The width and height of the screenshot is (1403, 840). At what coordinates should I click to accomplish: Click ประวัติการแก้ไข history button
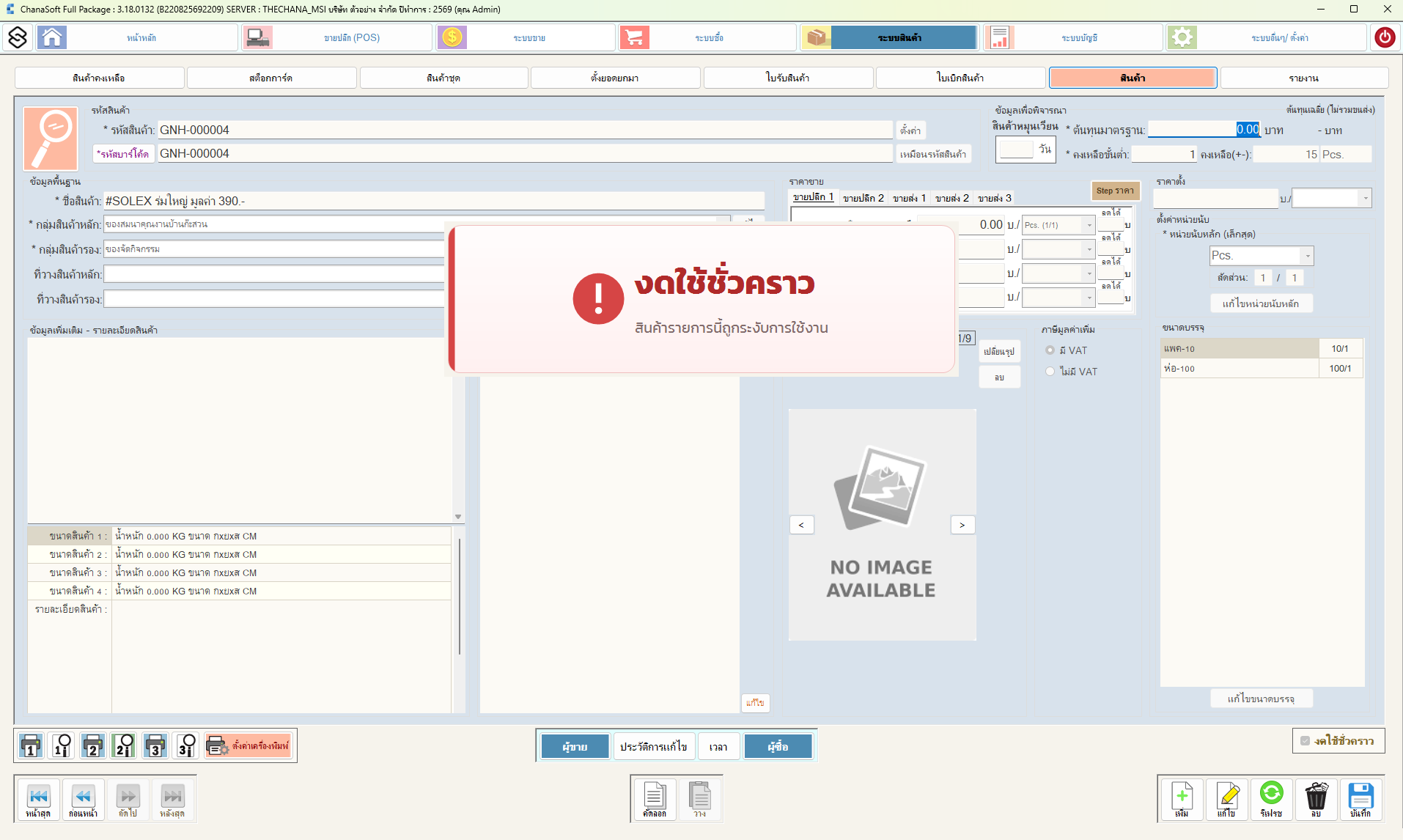click(x=653, y=746)
